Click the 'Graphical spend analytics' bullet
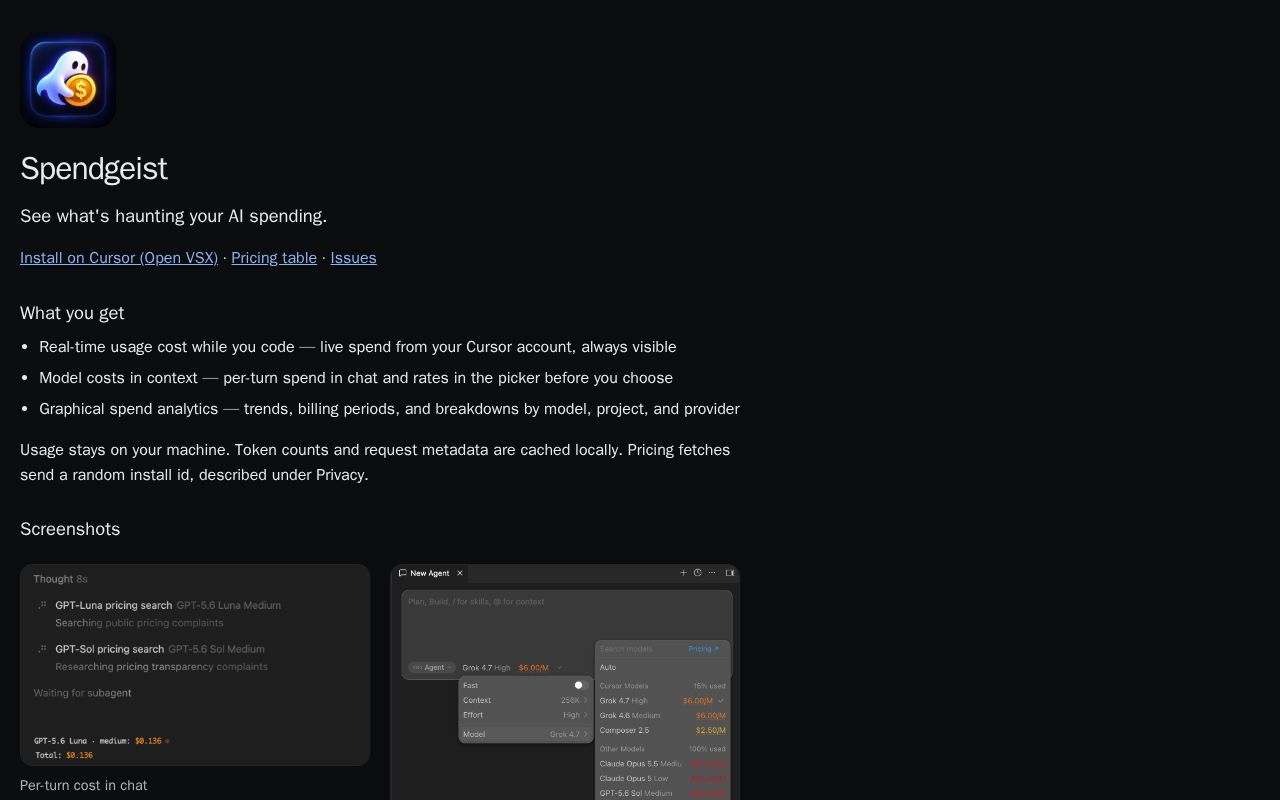 [x=389, y=409]
